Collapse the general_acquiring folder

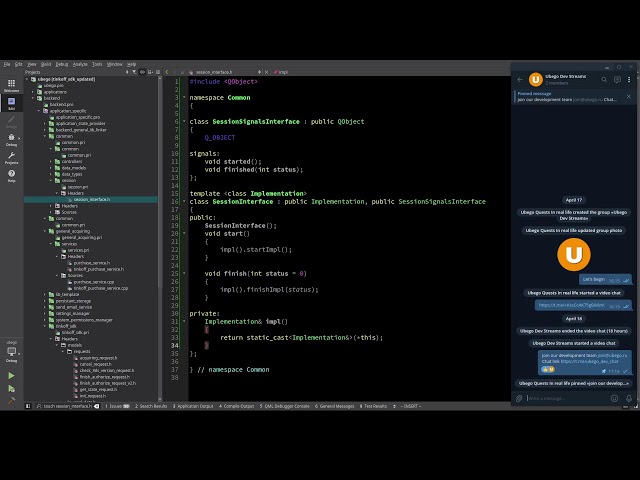tap(45, 231)
